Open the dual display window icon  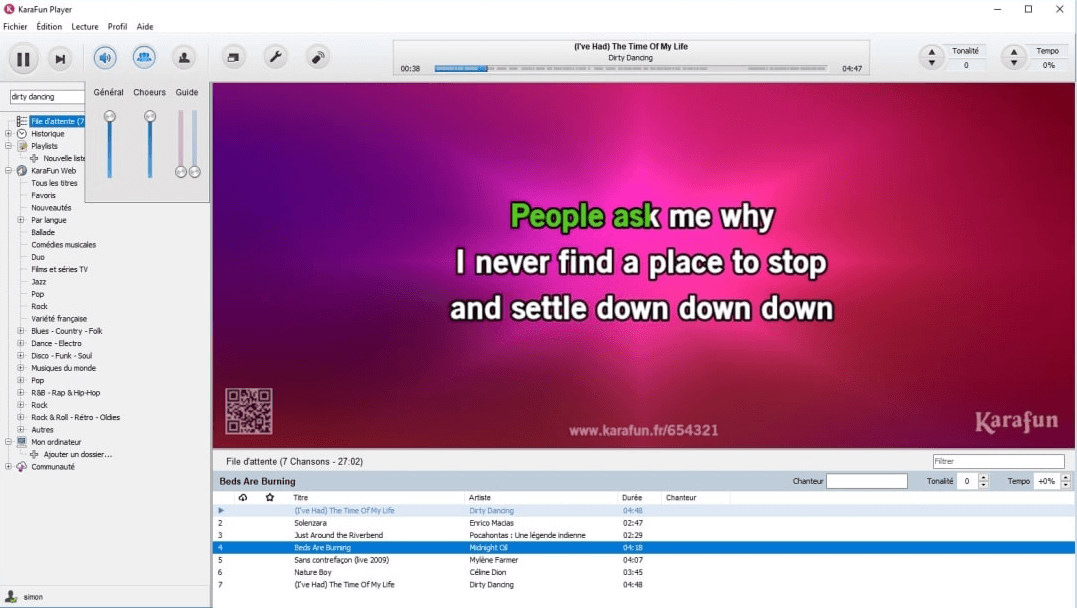233,58
